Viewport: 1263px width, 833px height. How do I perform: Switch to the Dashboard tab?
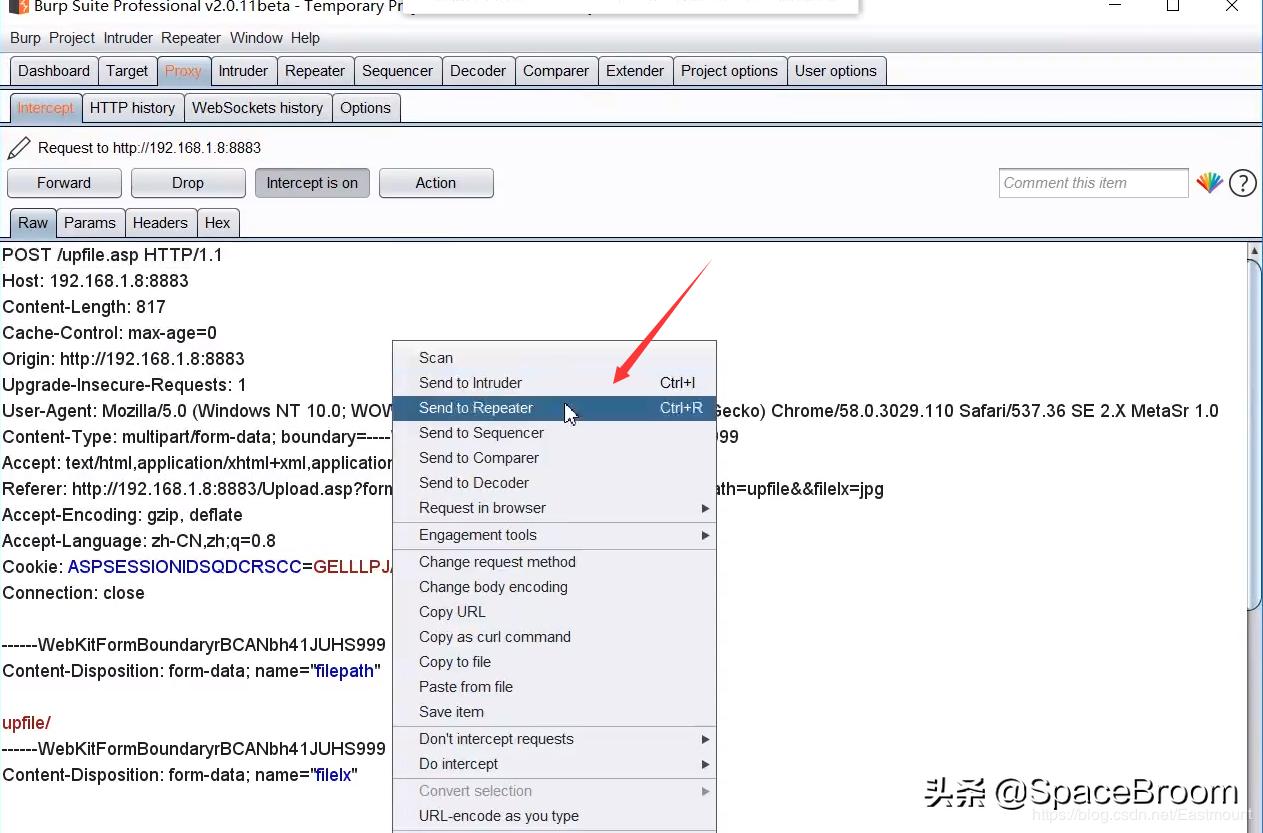(x=54, y=71)
